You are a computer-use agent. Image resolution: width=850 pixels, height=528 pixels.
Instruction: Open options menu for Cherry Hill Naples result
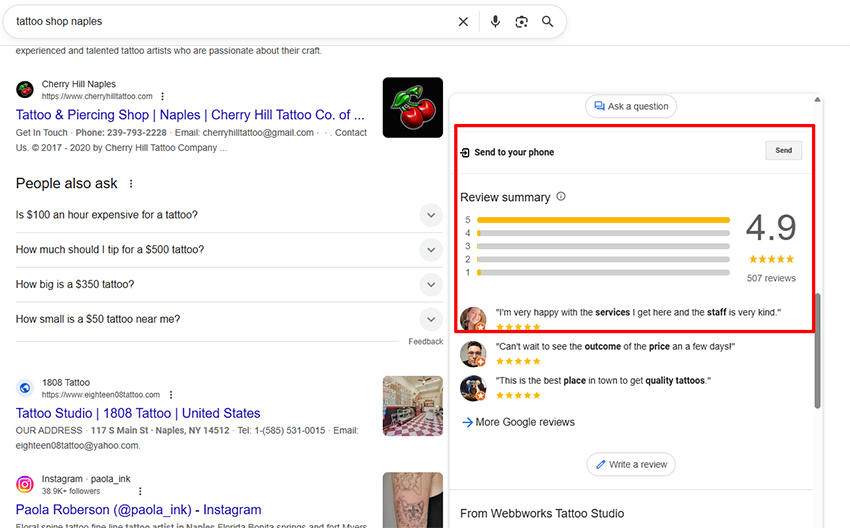(x=163, y=97)
